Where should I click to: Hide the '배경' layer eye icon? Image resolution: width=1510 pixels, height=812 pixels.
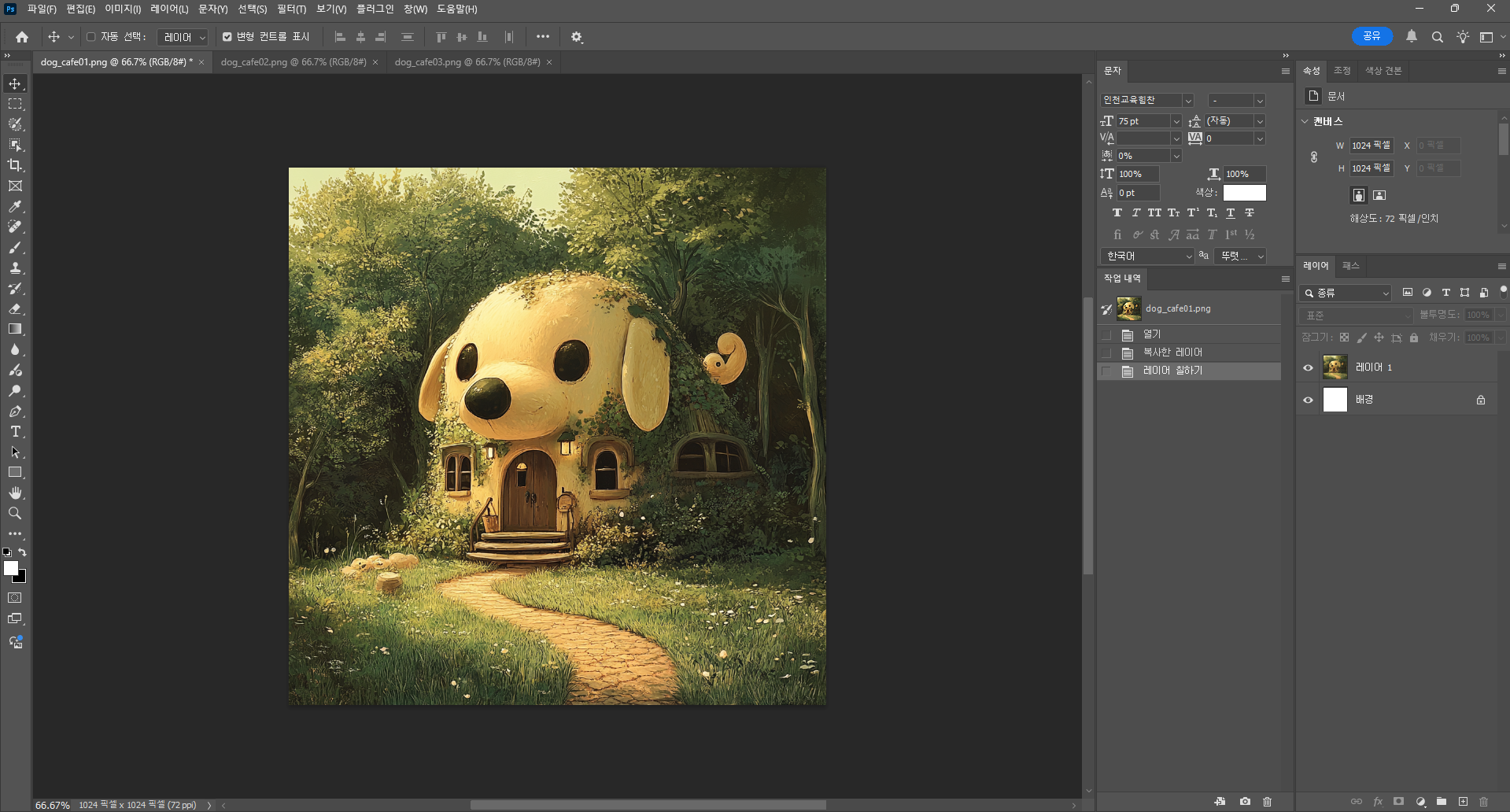click(x=1308, y=400)
